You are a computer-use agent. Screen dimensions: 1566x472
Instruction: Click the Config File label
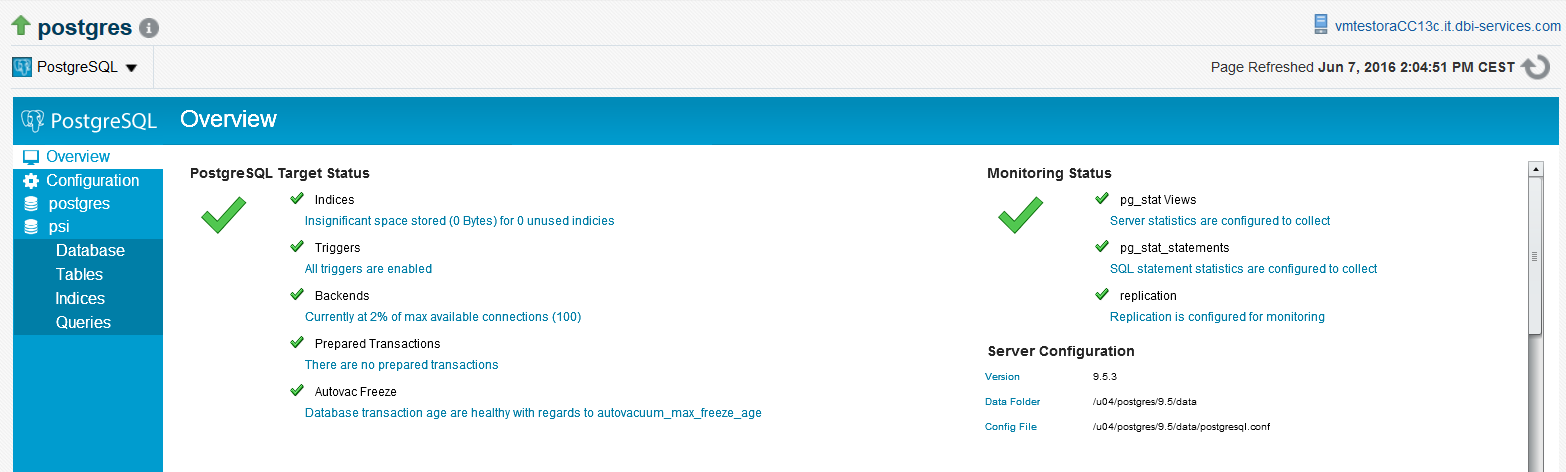pyautogui.click(x=1011, y=427)
